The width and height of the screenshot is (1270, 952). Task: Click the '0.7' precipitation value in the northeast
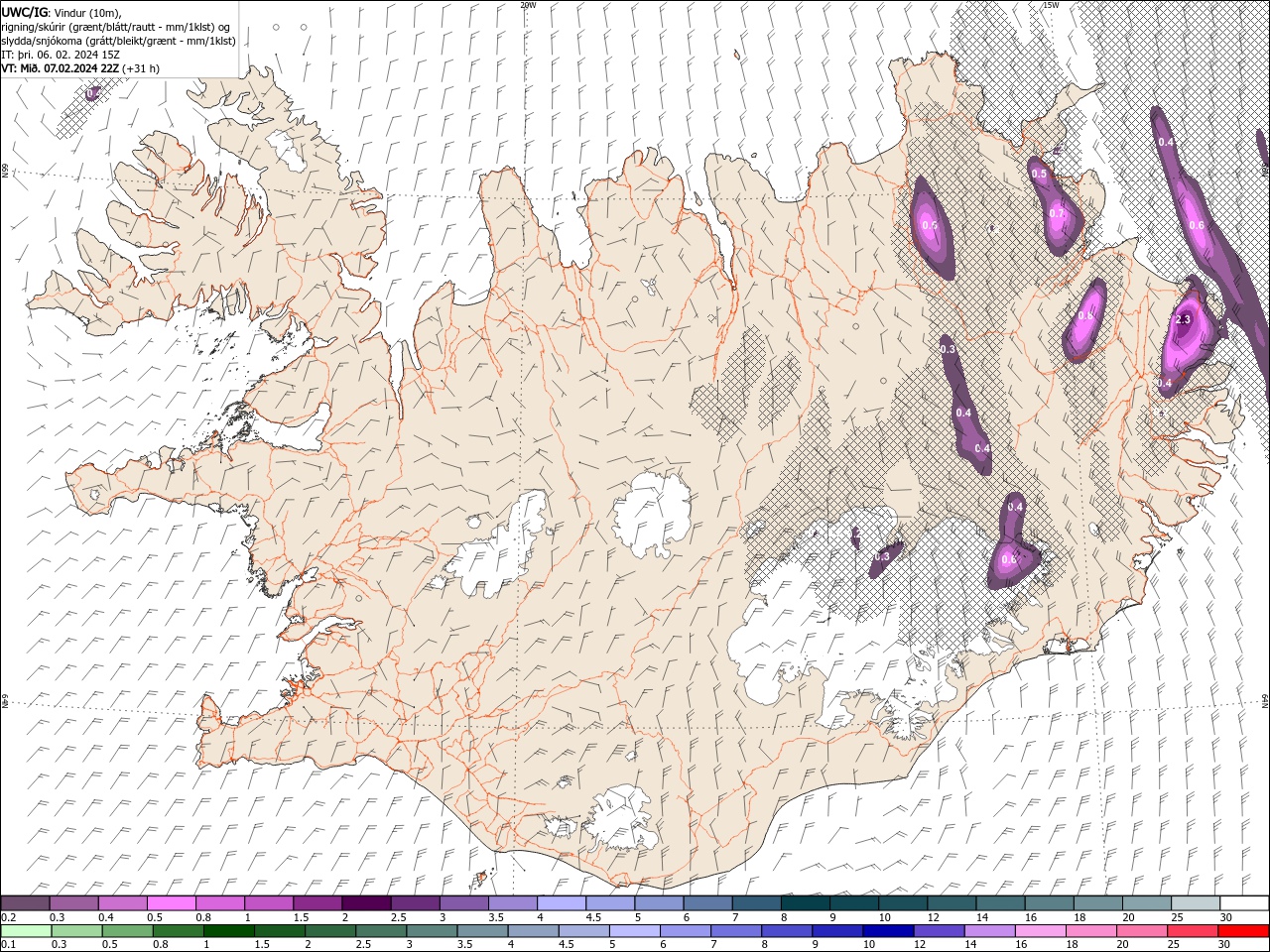[x=1057, y=213]
